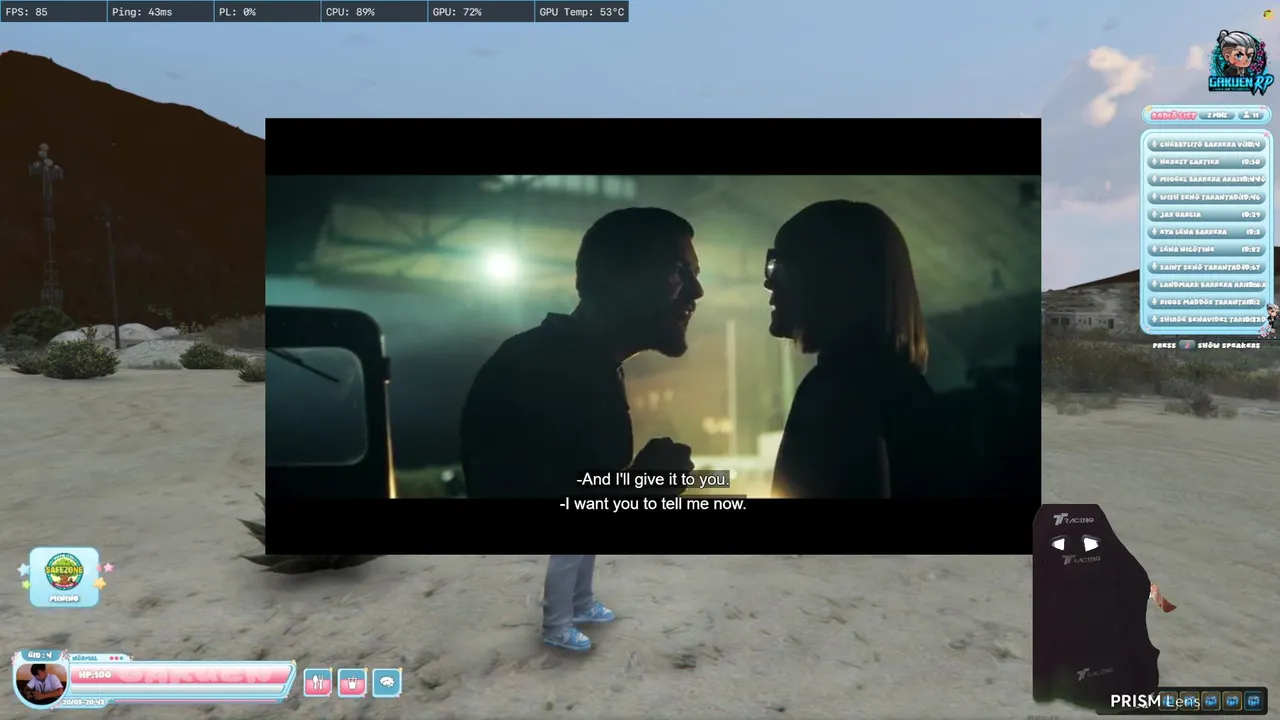This screenshot has width=1280, height=720.
Task: Click the mic icon beside Jax Garcia
Action: 1155,214
